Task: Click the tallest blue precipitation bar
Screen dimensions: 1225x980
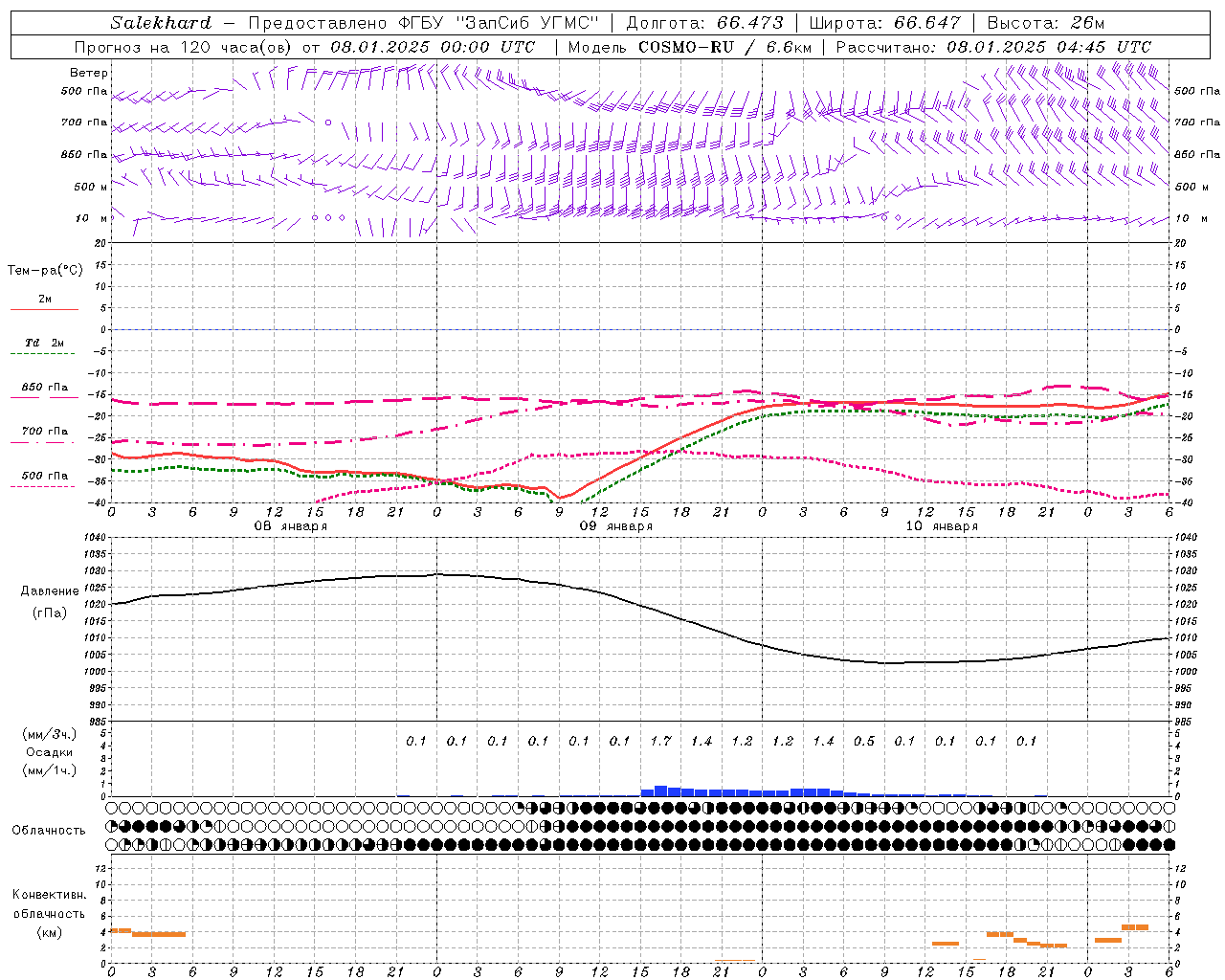Action: pos(660,791)
